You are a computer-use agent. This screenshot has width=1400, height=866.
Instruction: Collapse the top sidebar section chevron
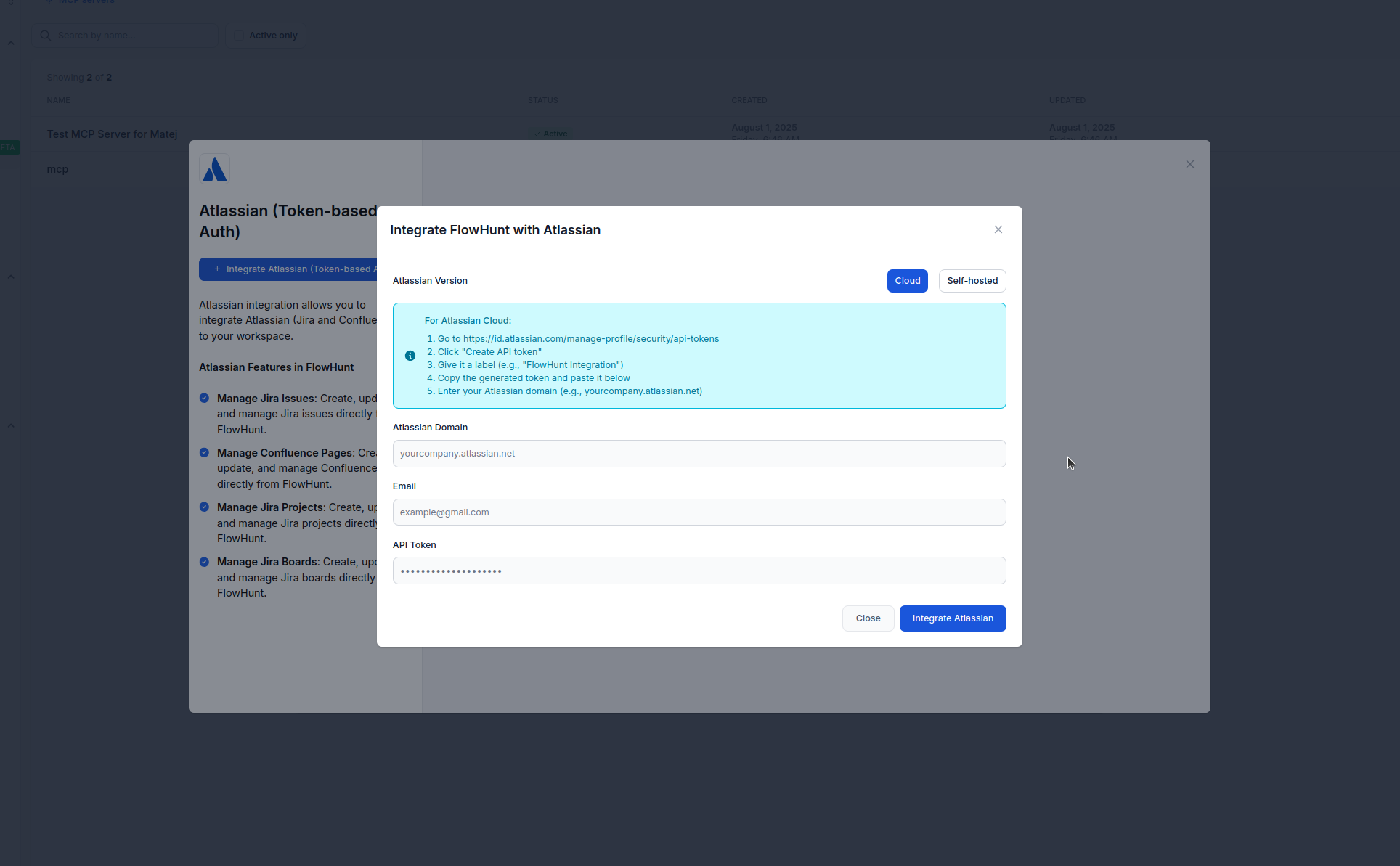click(11, 43)
